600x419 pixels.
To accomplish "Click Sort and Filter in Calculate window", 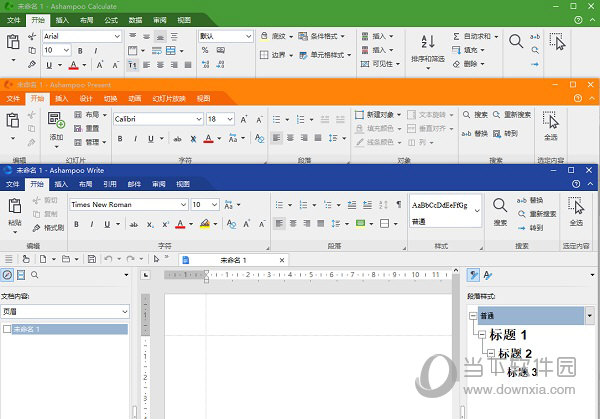I will point(428,52).
